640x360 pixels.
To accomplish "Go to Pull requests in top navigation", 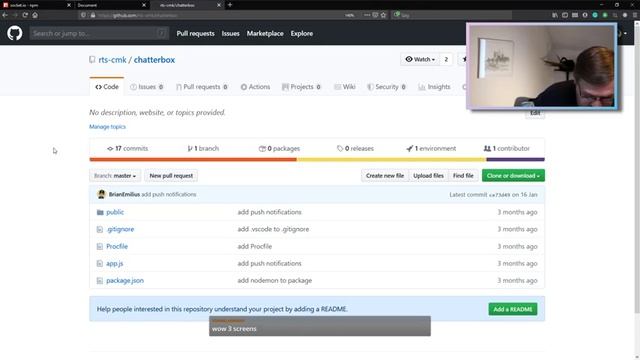I will 196,33.
